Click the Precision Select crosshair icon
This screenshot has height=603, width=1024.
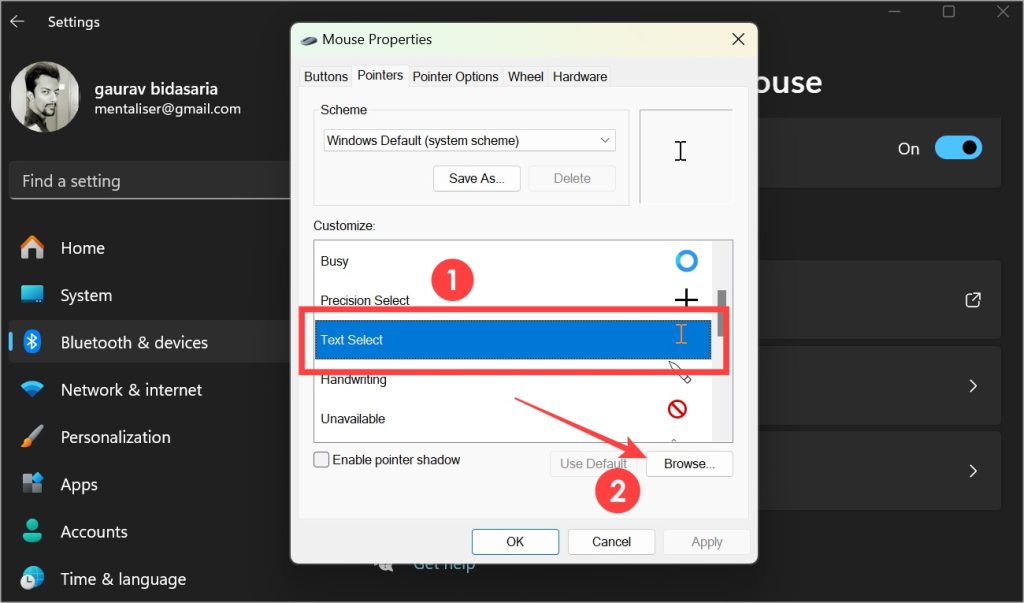tap(686, 299)
